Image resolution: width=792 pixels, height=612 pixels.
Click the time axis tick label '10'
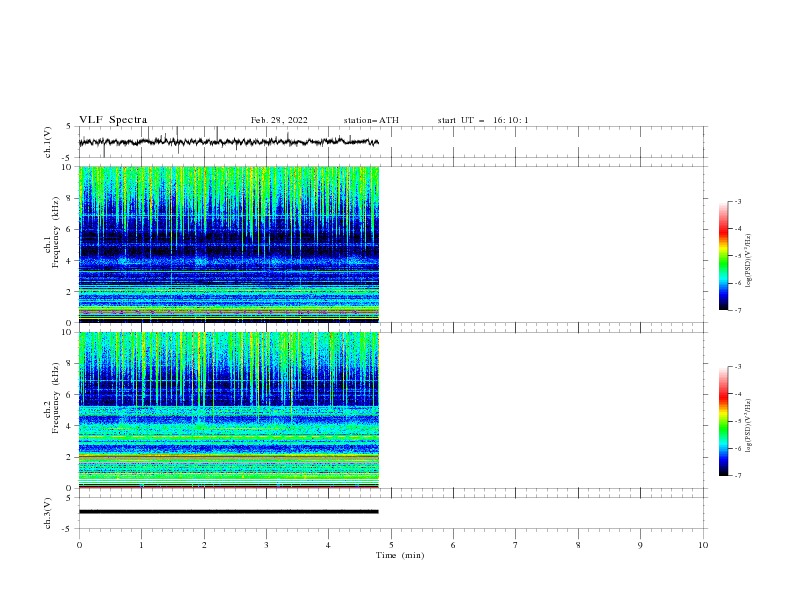pos(703,545)
